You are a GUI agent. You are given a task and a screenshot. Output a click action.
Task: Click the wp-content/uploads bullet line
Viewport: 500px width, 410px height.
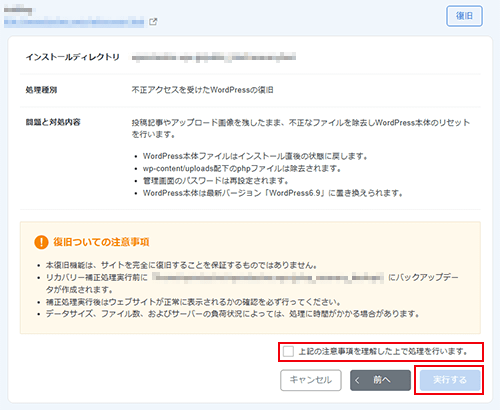pos(242,169)
